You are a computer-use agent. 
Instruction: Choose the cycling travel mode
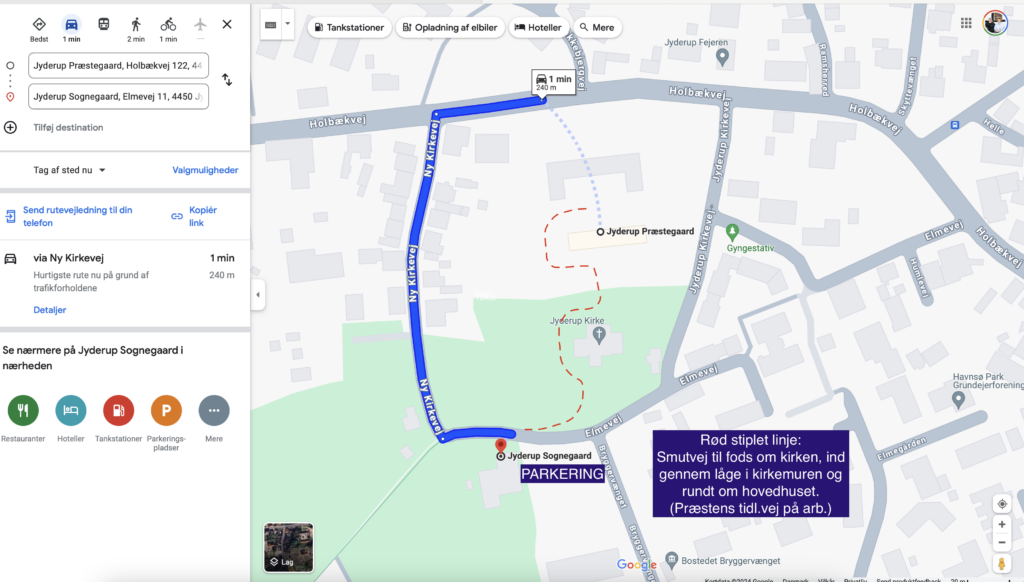[x=168, y=25]
